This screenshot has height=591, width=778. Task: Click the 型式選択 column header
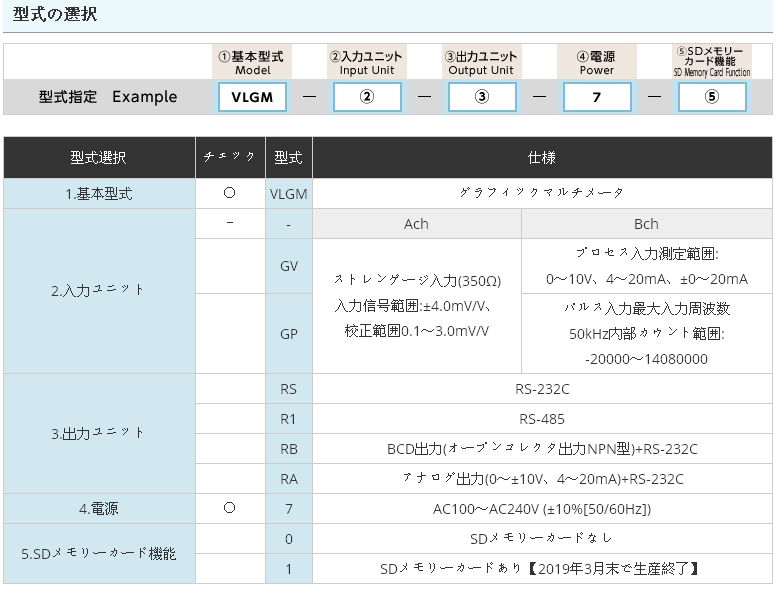tap(99, 158)
